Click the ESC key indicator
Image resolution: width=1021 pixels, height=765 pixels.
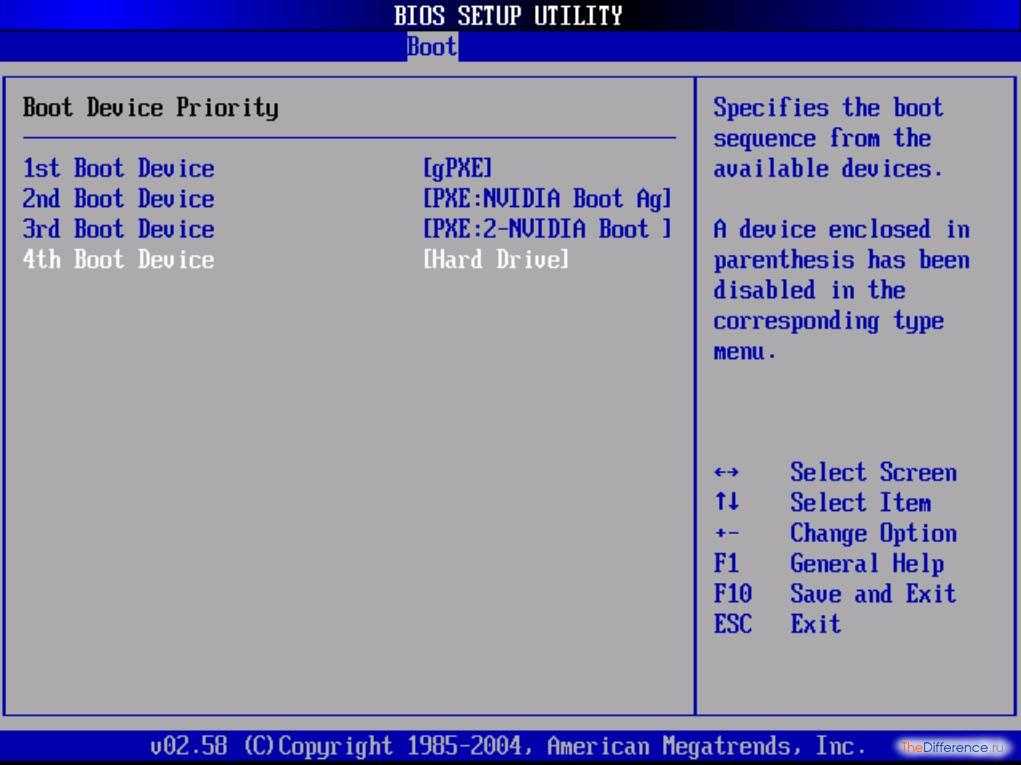click(732, 625)
